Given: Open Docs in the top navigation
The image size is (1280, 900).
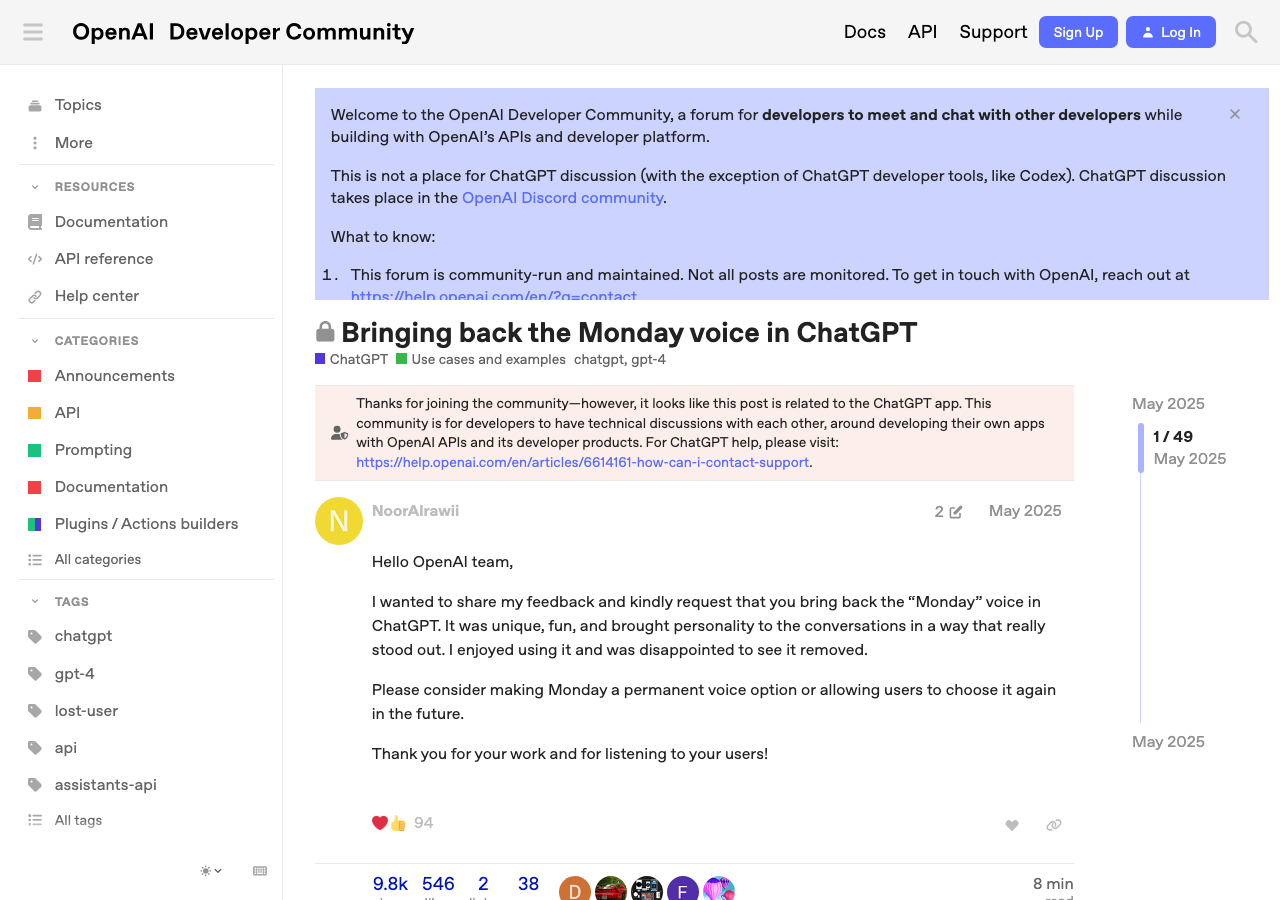Looking at the screenshot, I should (864, 32).
